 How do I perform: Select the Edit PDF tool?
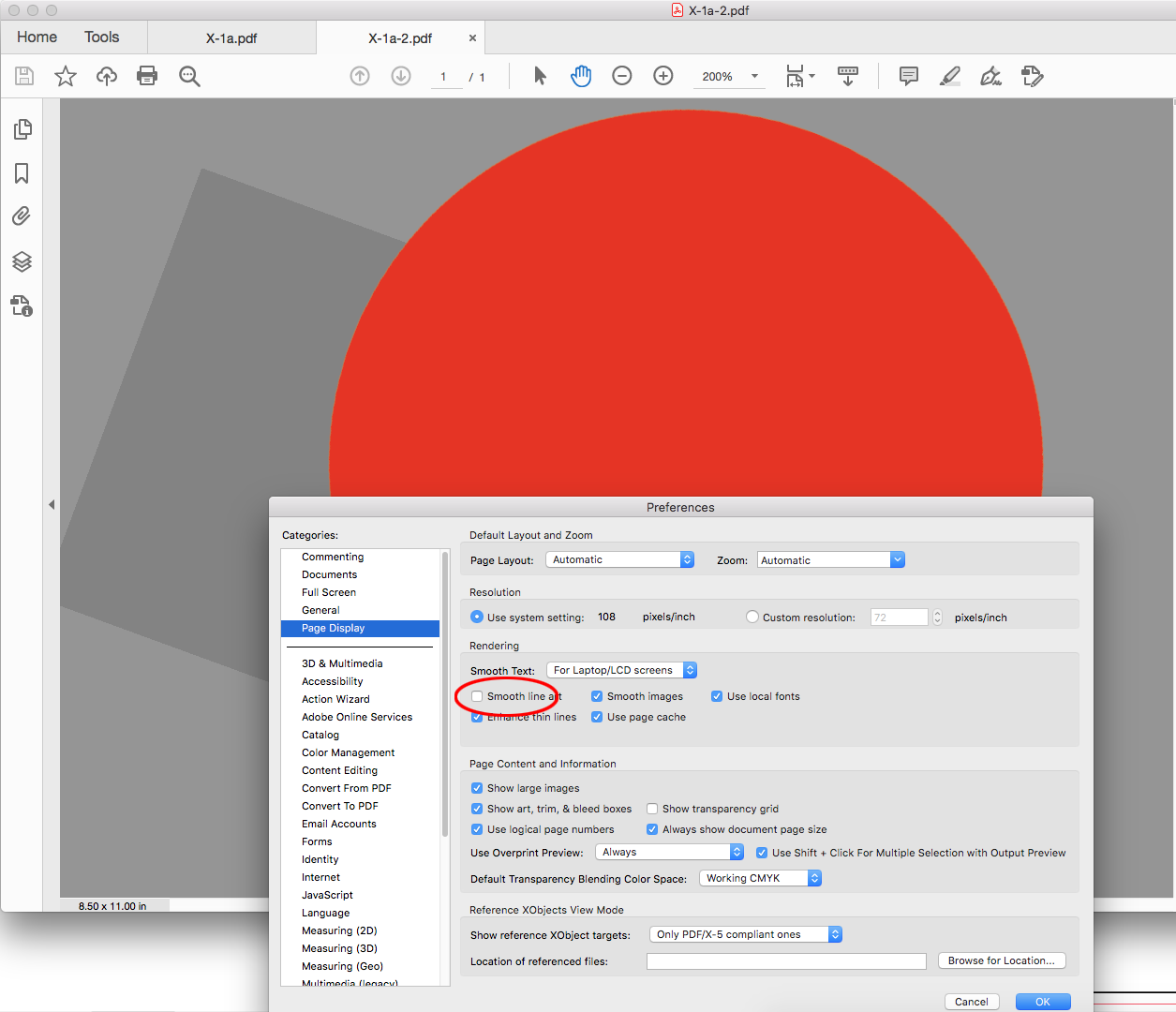1032,76
